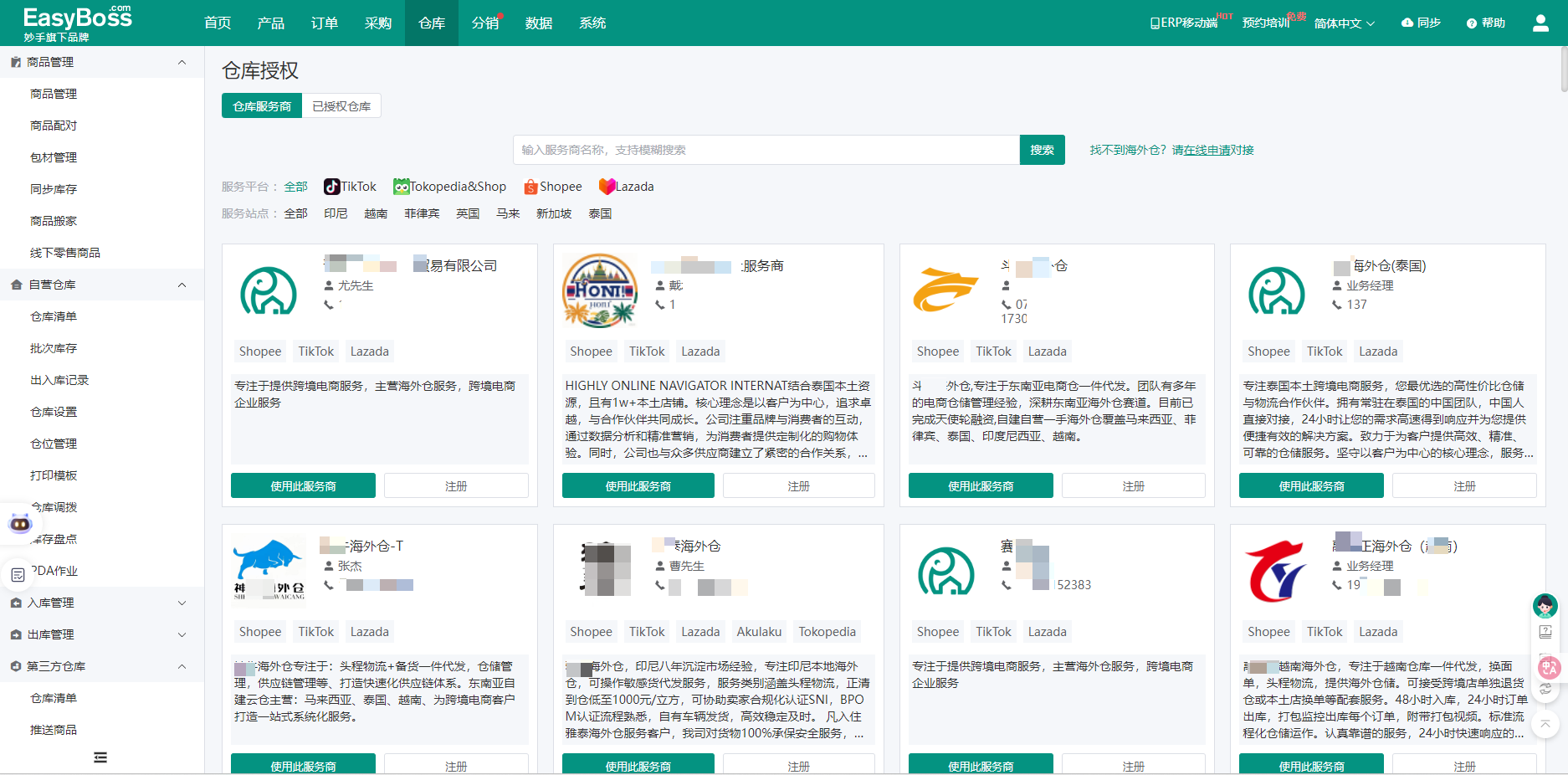Open the help question-mark icon
This screenshot has width=1568, height=775.
click(x=1472, y=23)
